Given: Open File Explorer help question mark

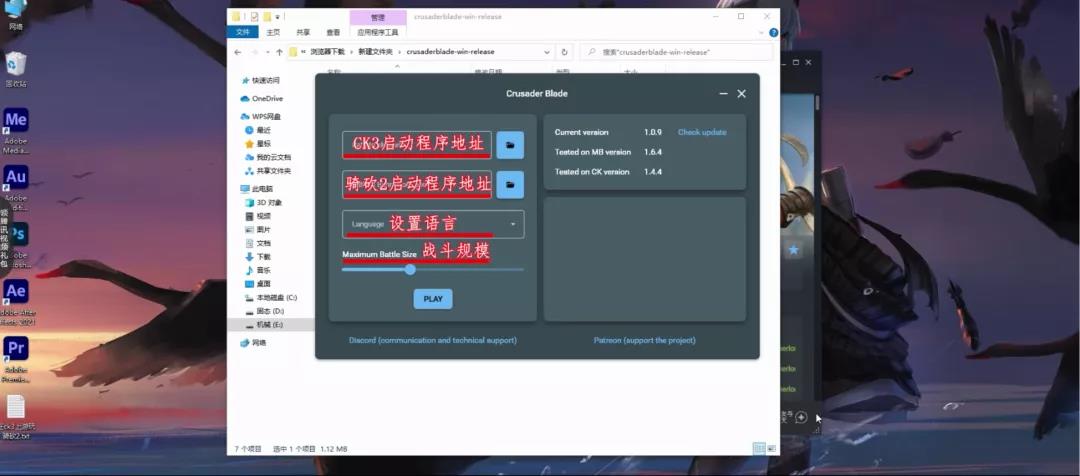Looking at the screenshot, I should pyautogui.click(x=773, y=32).
